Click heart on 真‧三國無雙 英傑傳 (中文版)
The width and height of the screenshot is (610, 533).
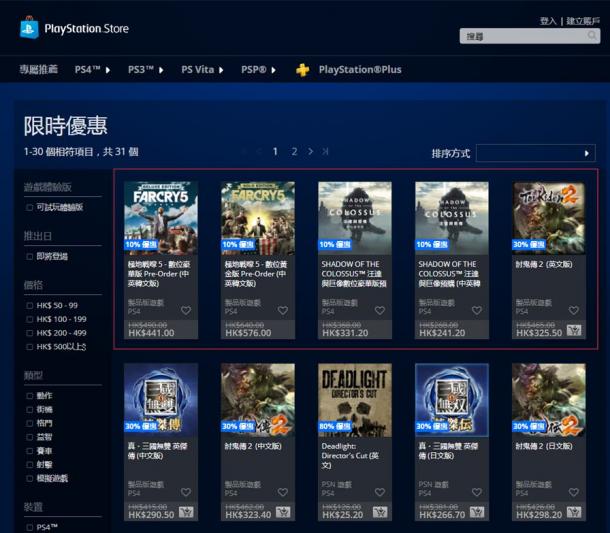point(186,492)
